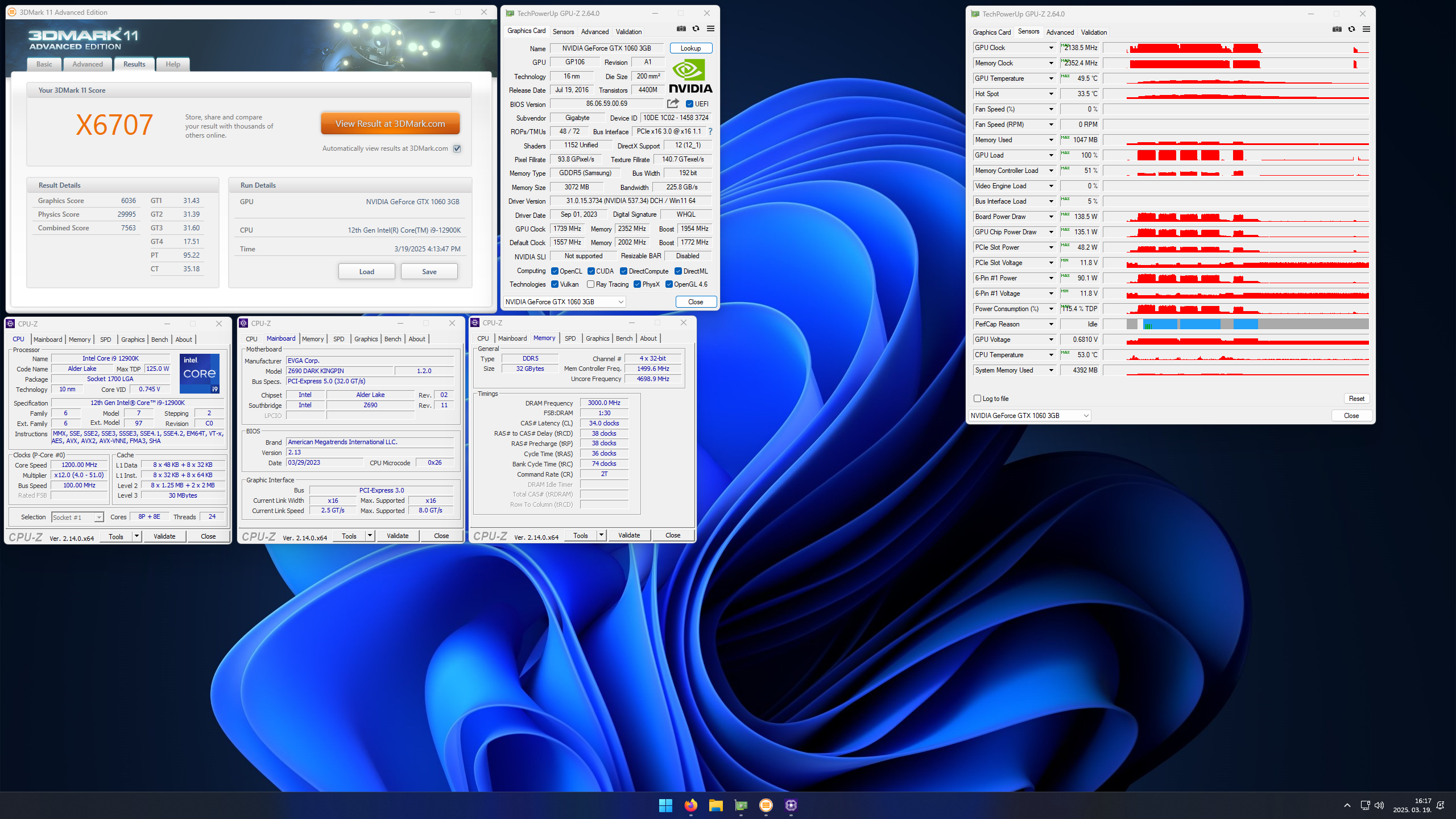Click the CPU-Z Memory window title bar icon
This screenshot has width=1456, height=819.
[x=475, y=322]
